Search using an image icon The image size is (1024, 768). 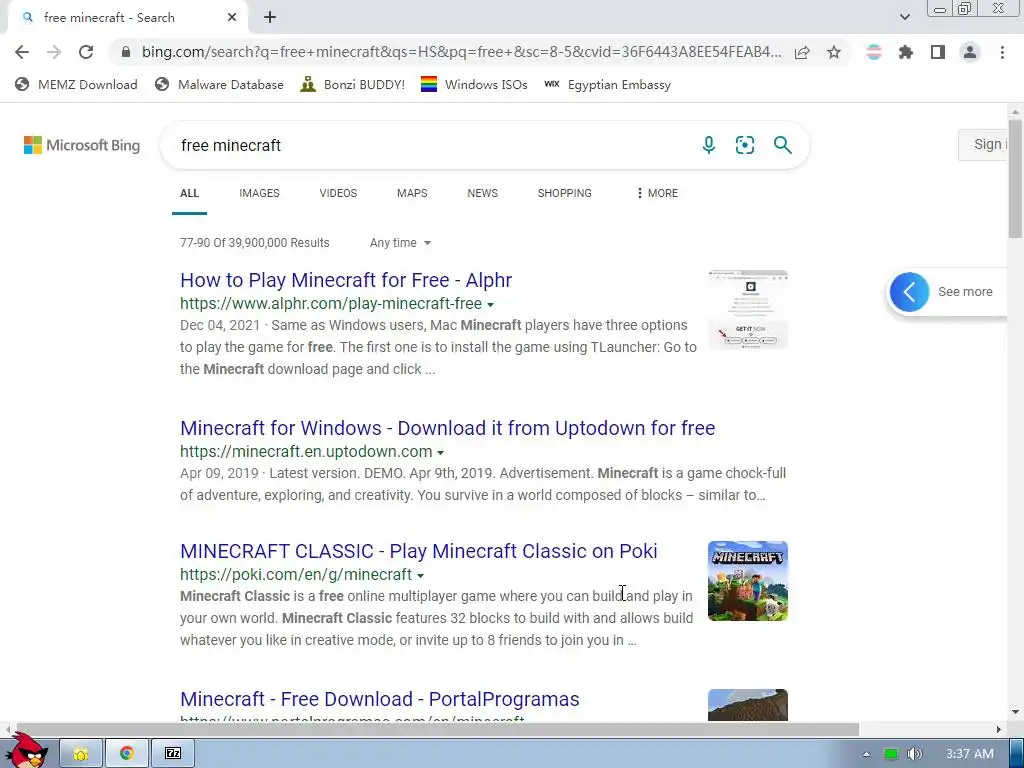tap(744, 145)
